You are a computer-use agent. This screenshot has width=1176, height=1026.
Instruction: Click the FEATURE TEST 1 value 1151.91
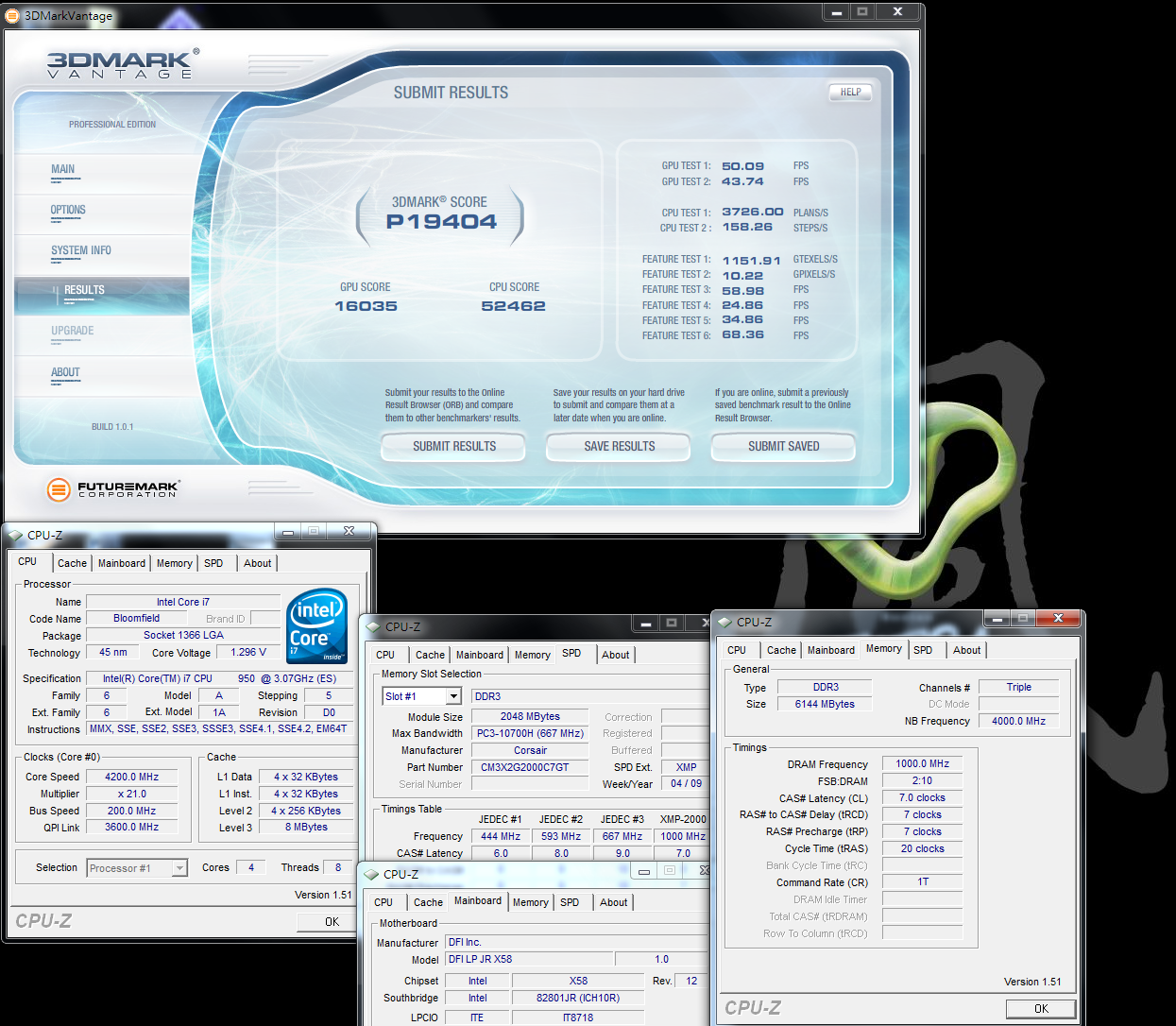752,261
